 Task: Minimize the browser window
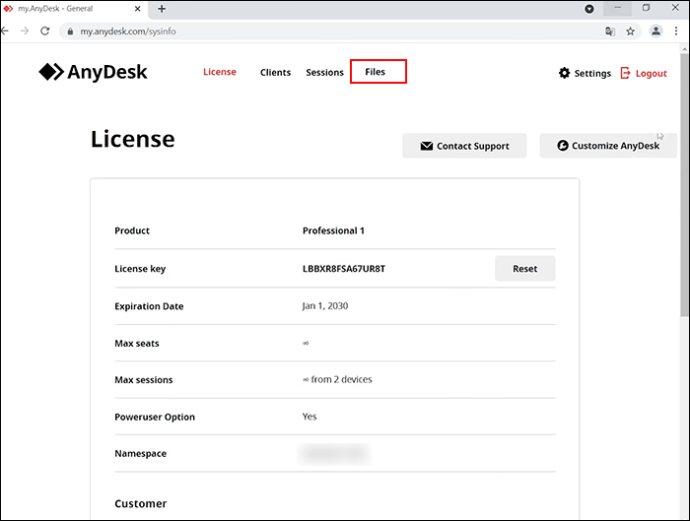(x=617, y=8)
